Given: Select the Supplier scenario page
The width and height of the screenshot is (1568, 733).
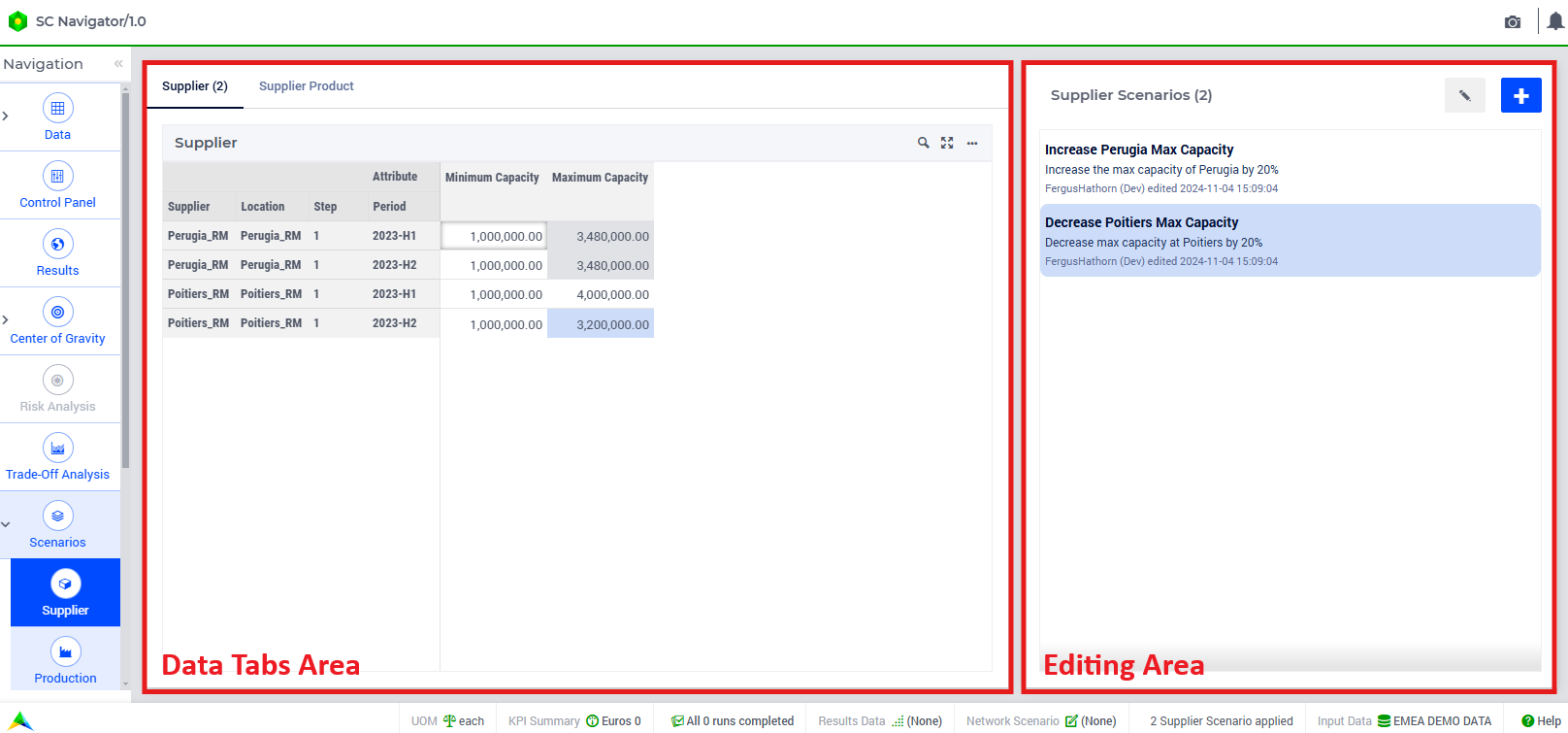Looking at the screenshot, I should pyautogui.click(x=65, y=593).
